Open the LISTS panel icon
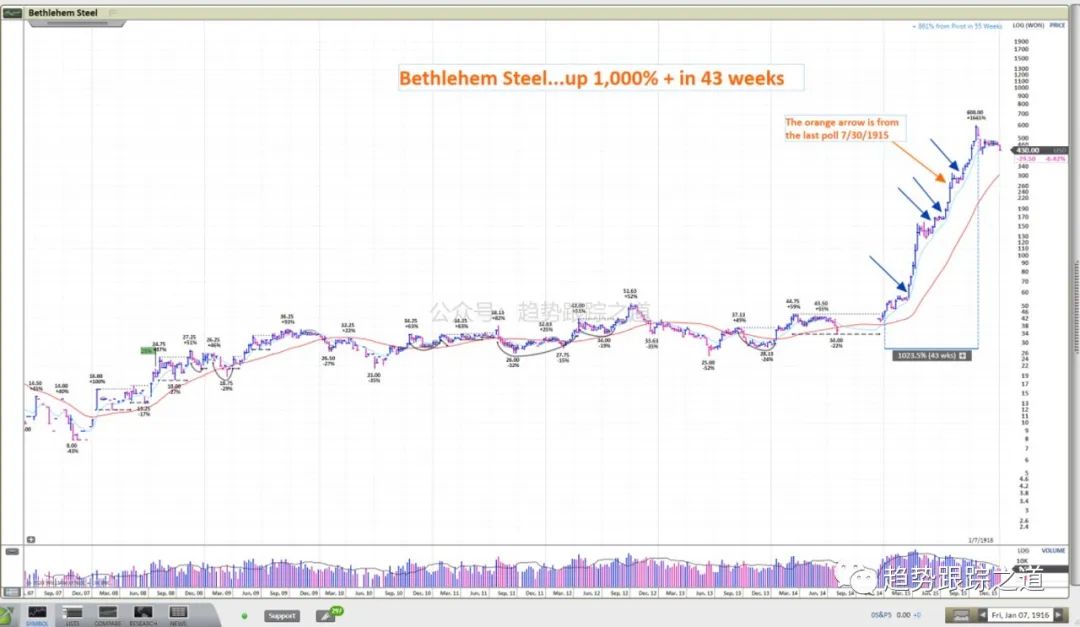Image resolution: width=1080 pixels, height=627 pixels. (72, 612)
